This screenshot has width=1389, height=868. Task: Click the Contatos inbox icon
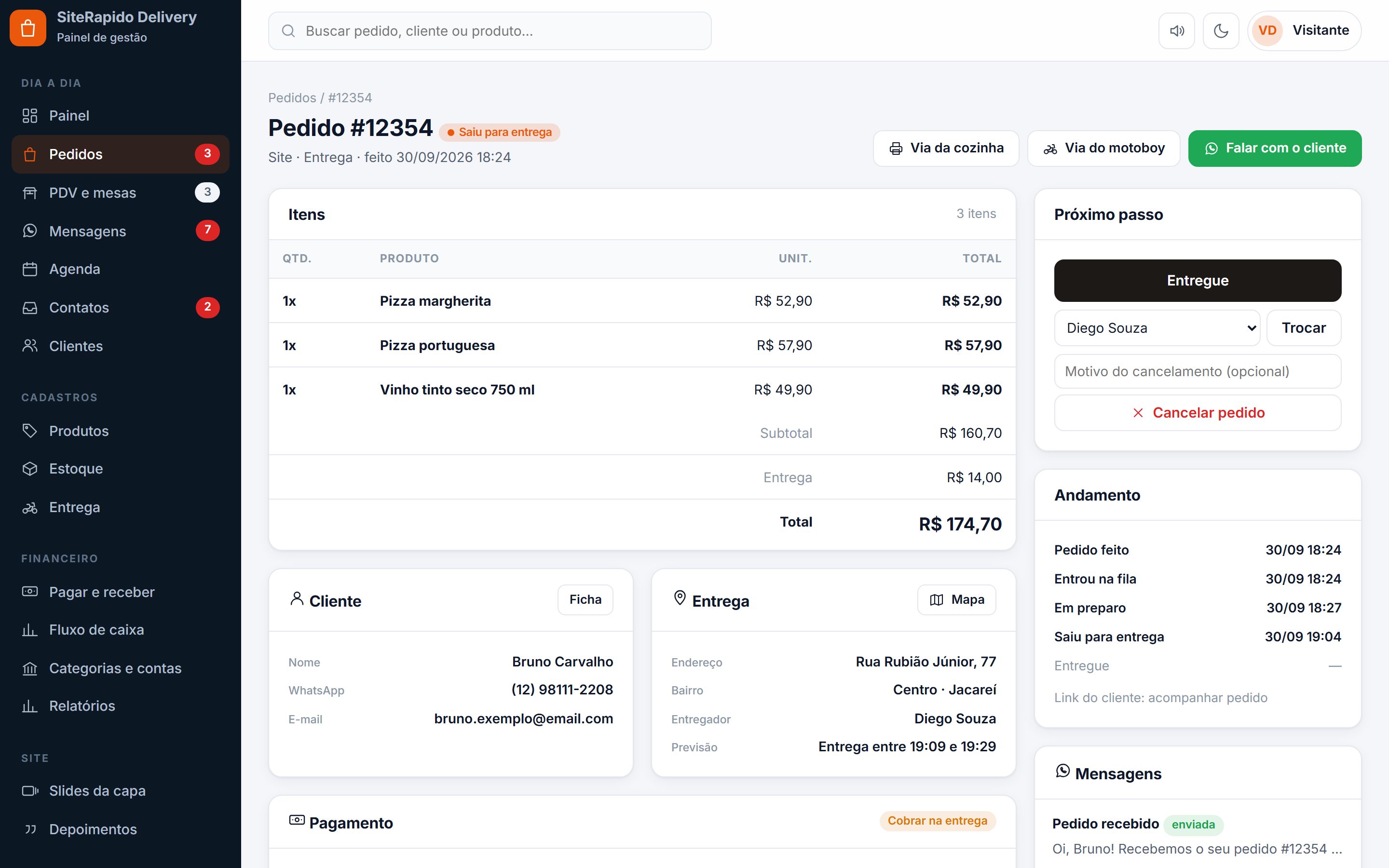pos(30,308)
